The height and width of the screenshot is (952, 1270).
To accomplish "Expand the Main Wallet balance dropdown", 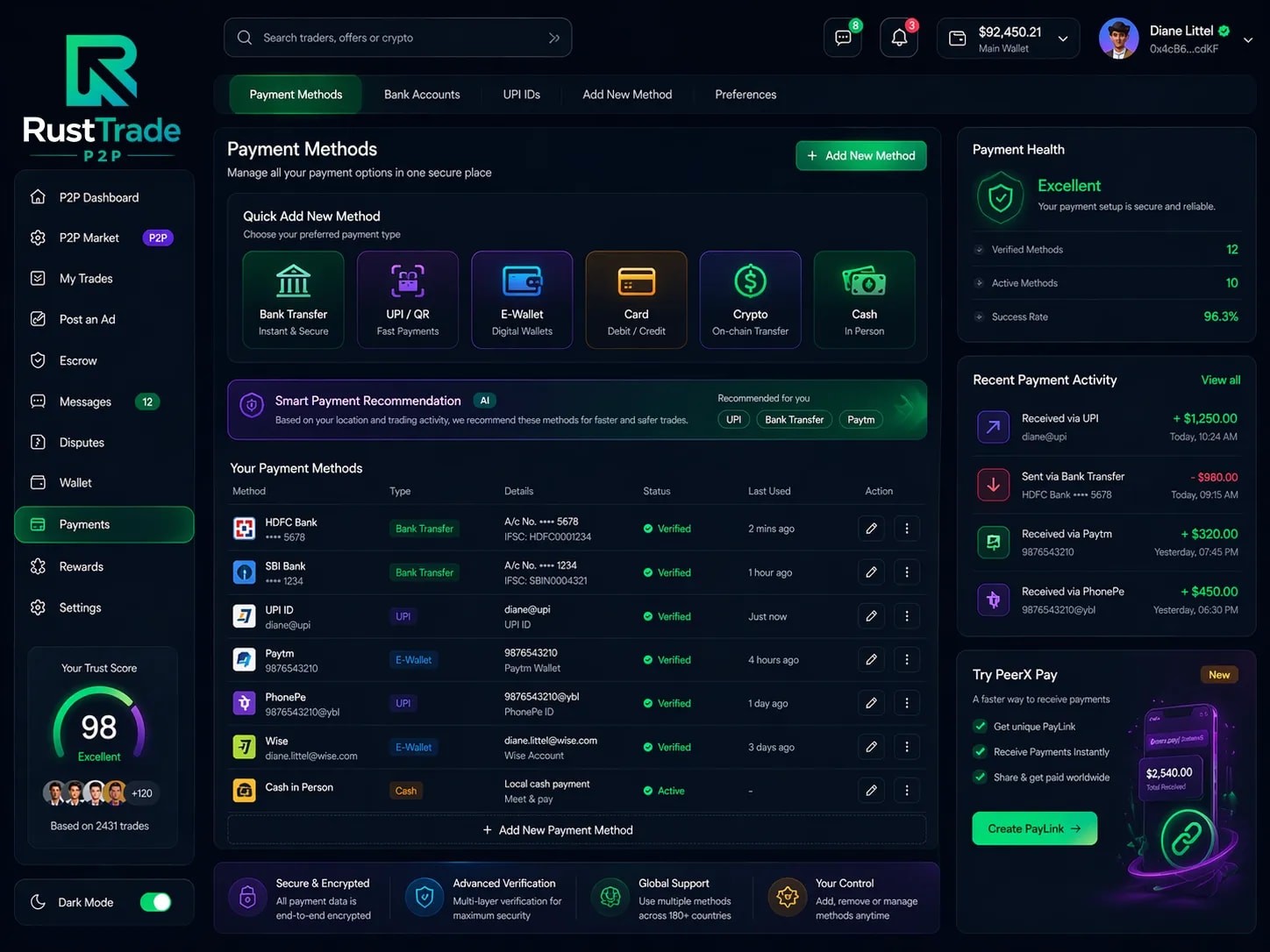I will (1063, 39).
